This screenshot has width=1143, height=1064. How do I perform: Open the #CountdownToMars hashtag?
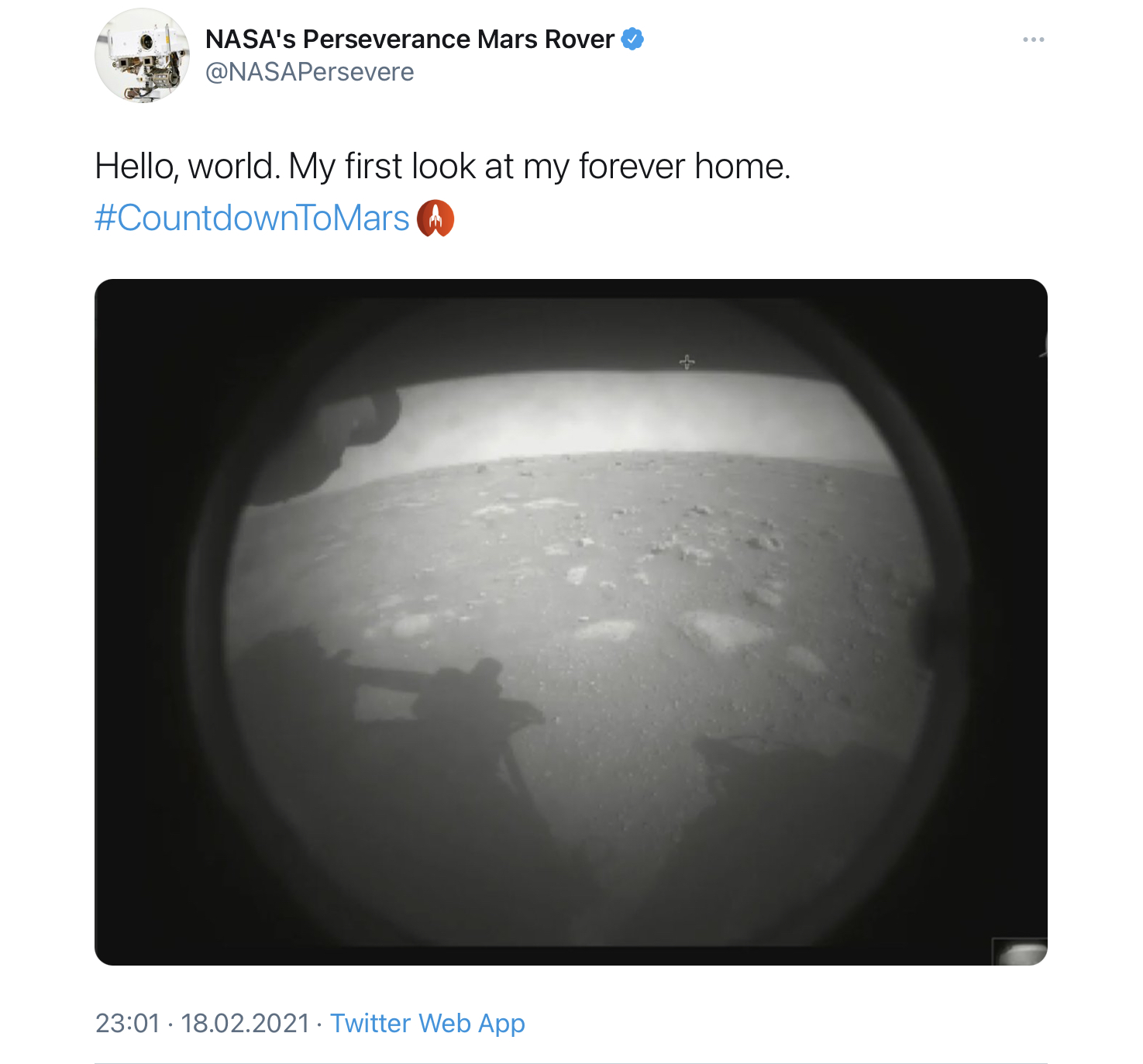(x=252, y=219)
